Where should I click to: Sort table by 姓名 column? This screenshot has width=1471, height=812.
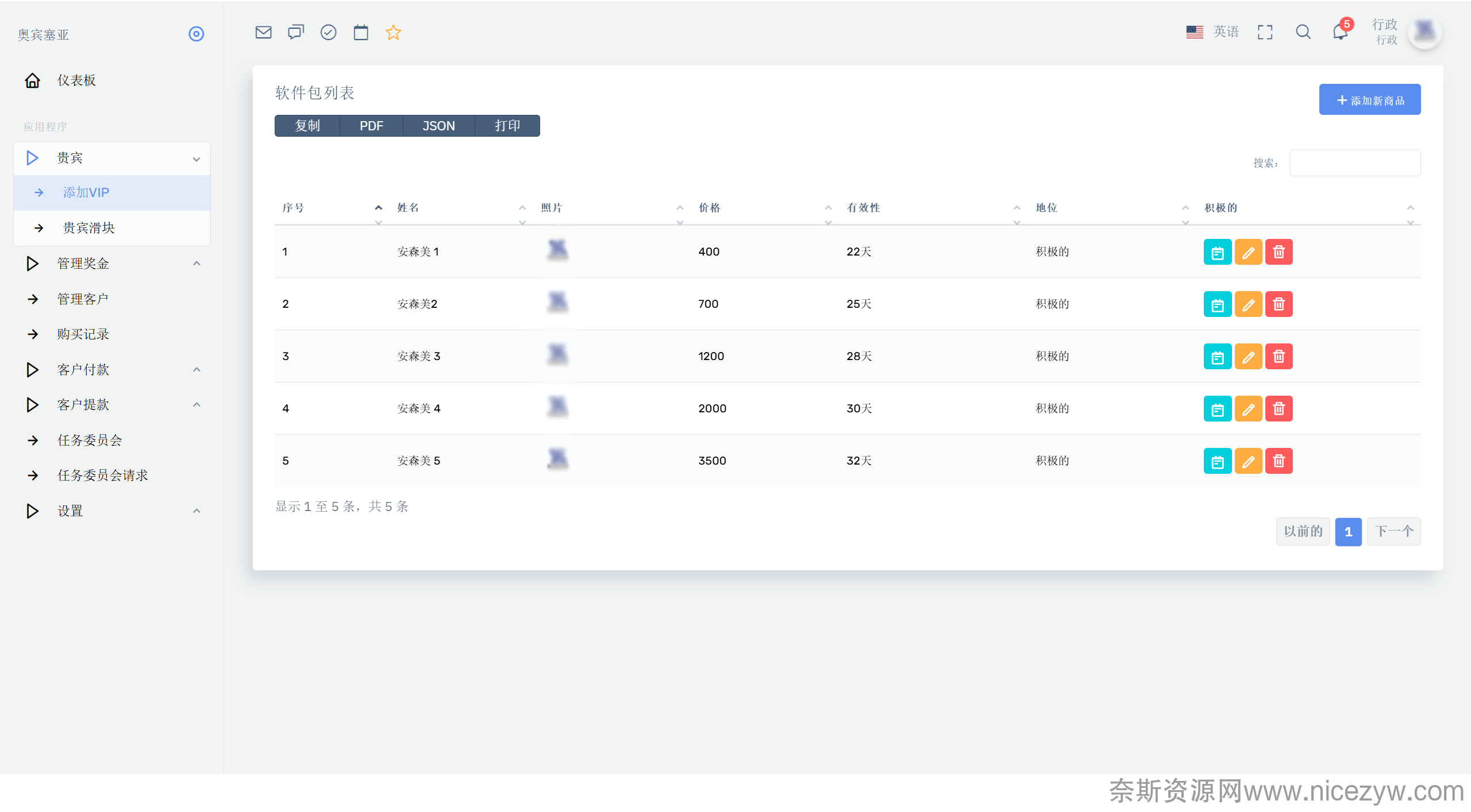point(461,208)
